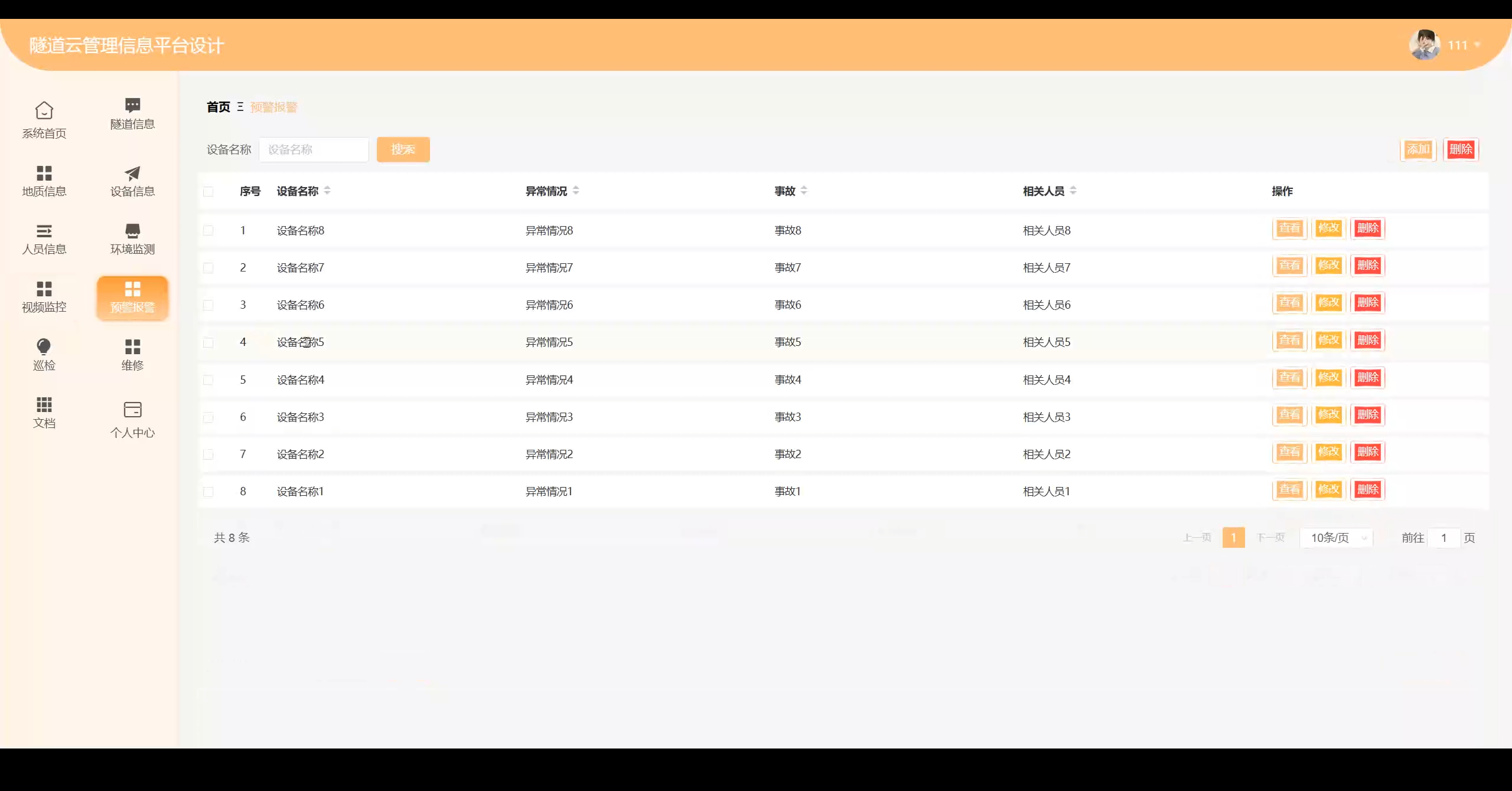Click the 查看 button for 设备名称7
This screenshot has height=791, width=1512.
pyautogui.click(x=1289, y=266)
